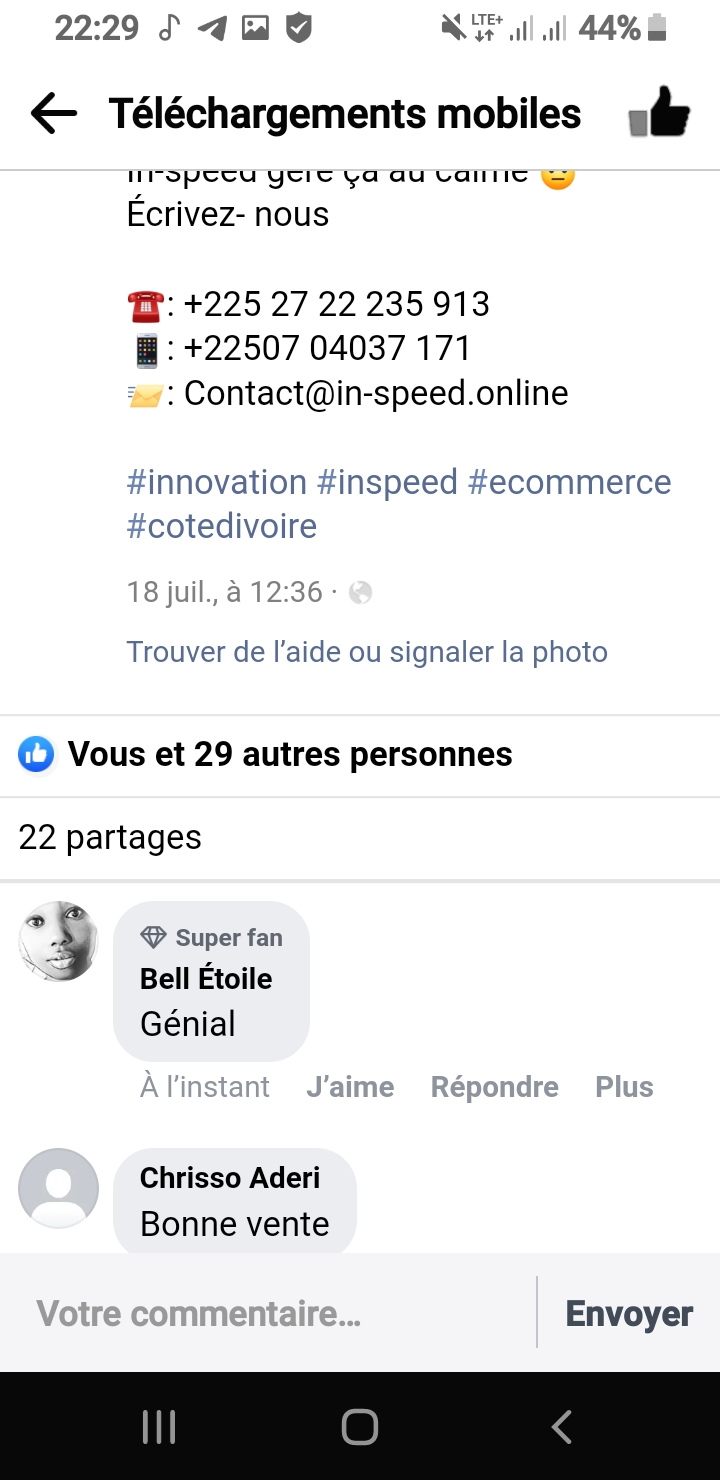Open the blue like reaction icon
Viewport: 720px width, 1480px height.
click(36, 755)
